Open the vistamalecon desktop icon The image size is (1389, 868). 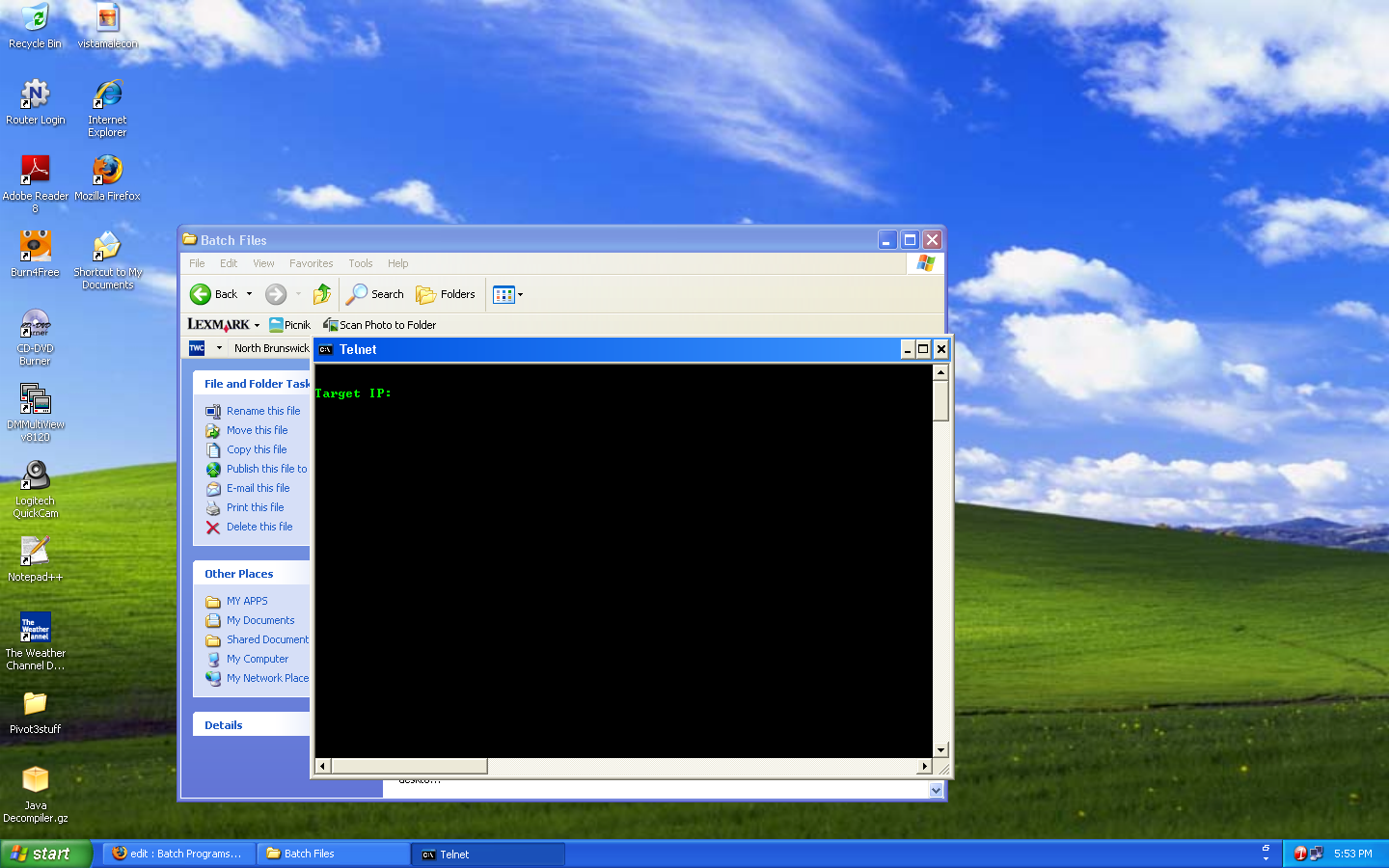pos(107,26)
